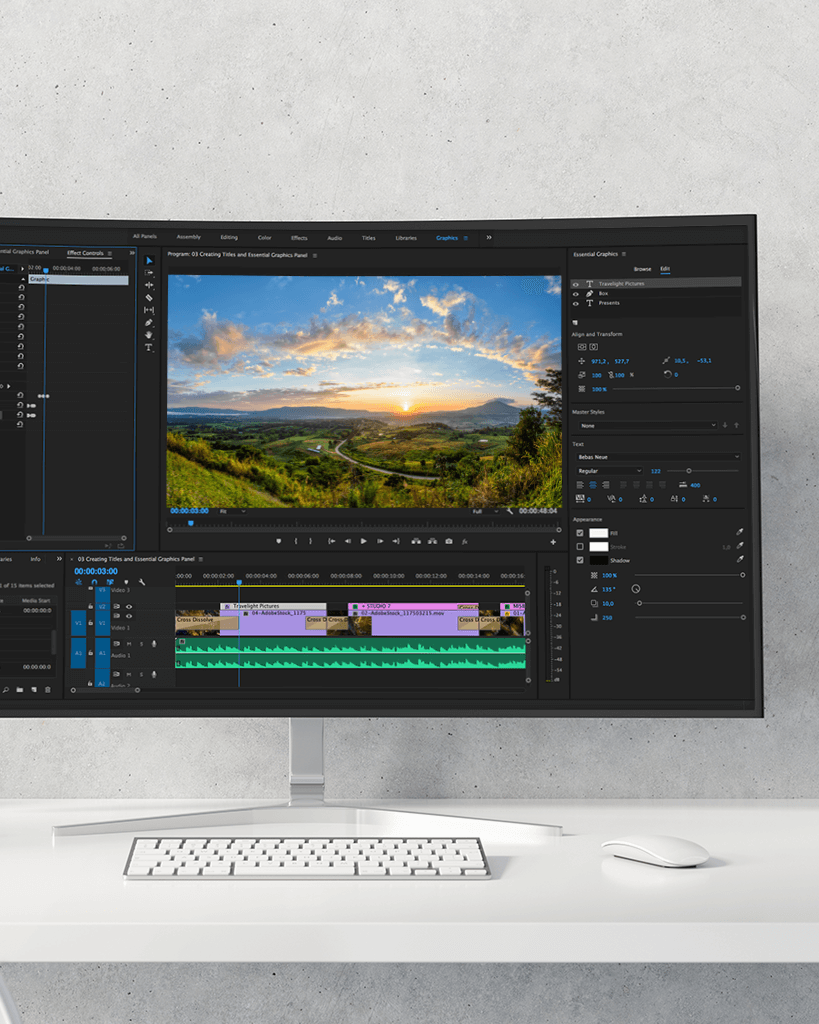
Task: Select the Type tool in toolbar
Action: [149, 348]
